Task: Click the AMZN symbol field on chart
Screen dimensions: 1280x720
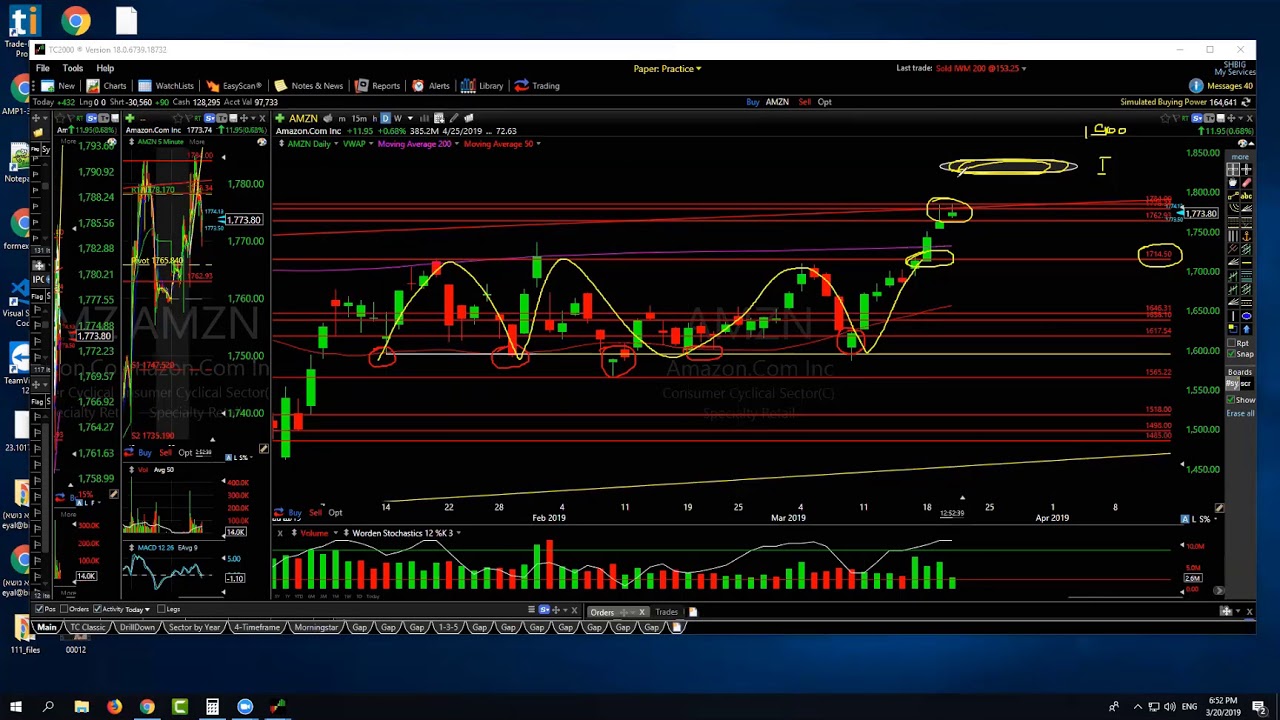Action: [303, 118]
